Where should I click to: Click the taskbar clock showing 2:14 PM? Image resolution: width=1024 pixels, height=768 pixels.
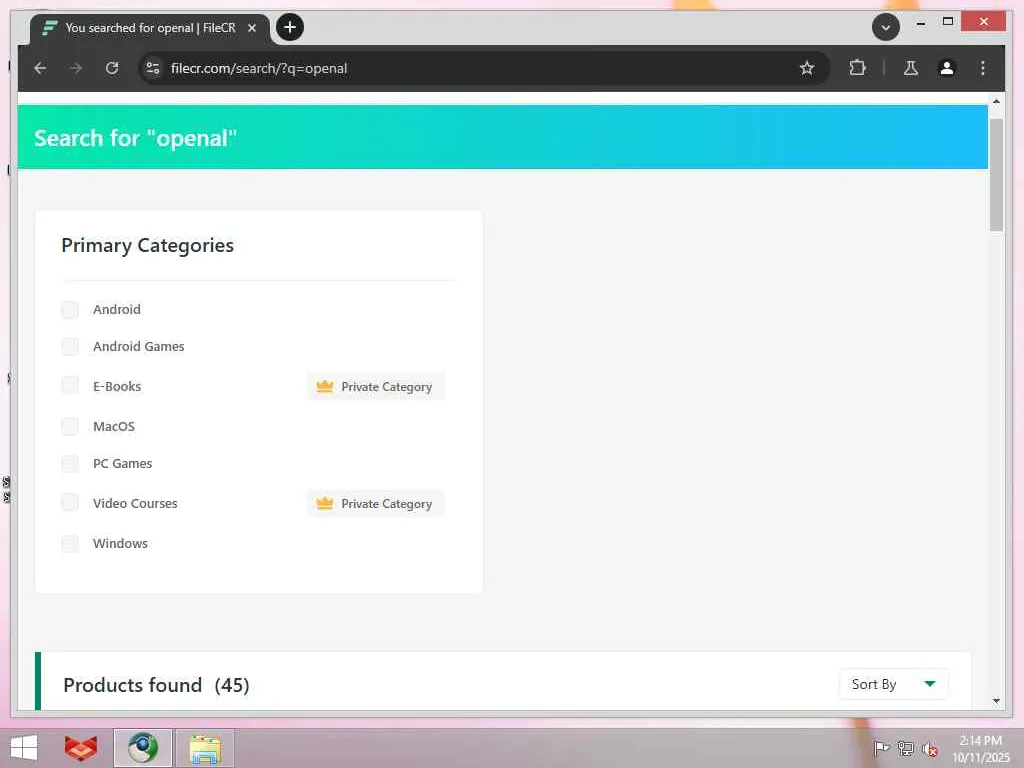[x=980, y=748]
